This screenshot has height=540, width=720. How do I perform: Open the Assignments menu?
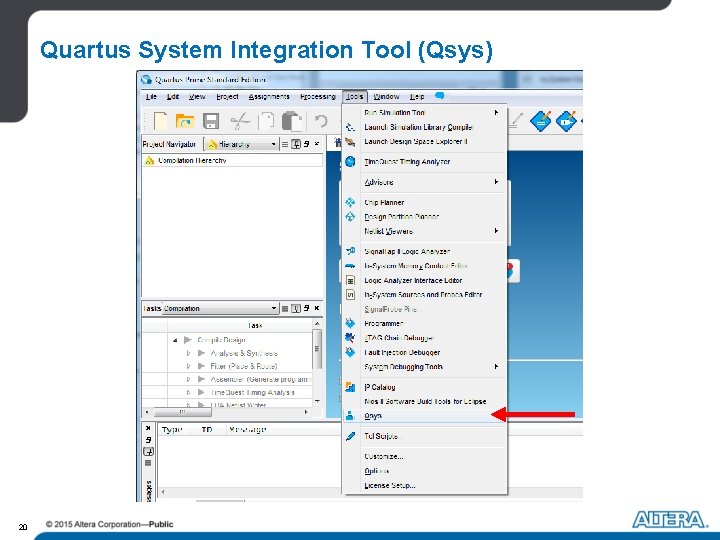269,96
